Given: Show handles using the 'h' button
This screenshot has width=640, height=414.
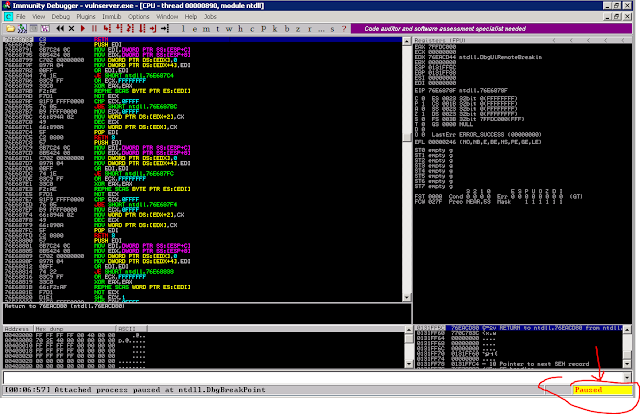Looking at the screenshot, I should coord(240,29).
